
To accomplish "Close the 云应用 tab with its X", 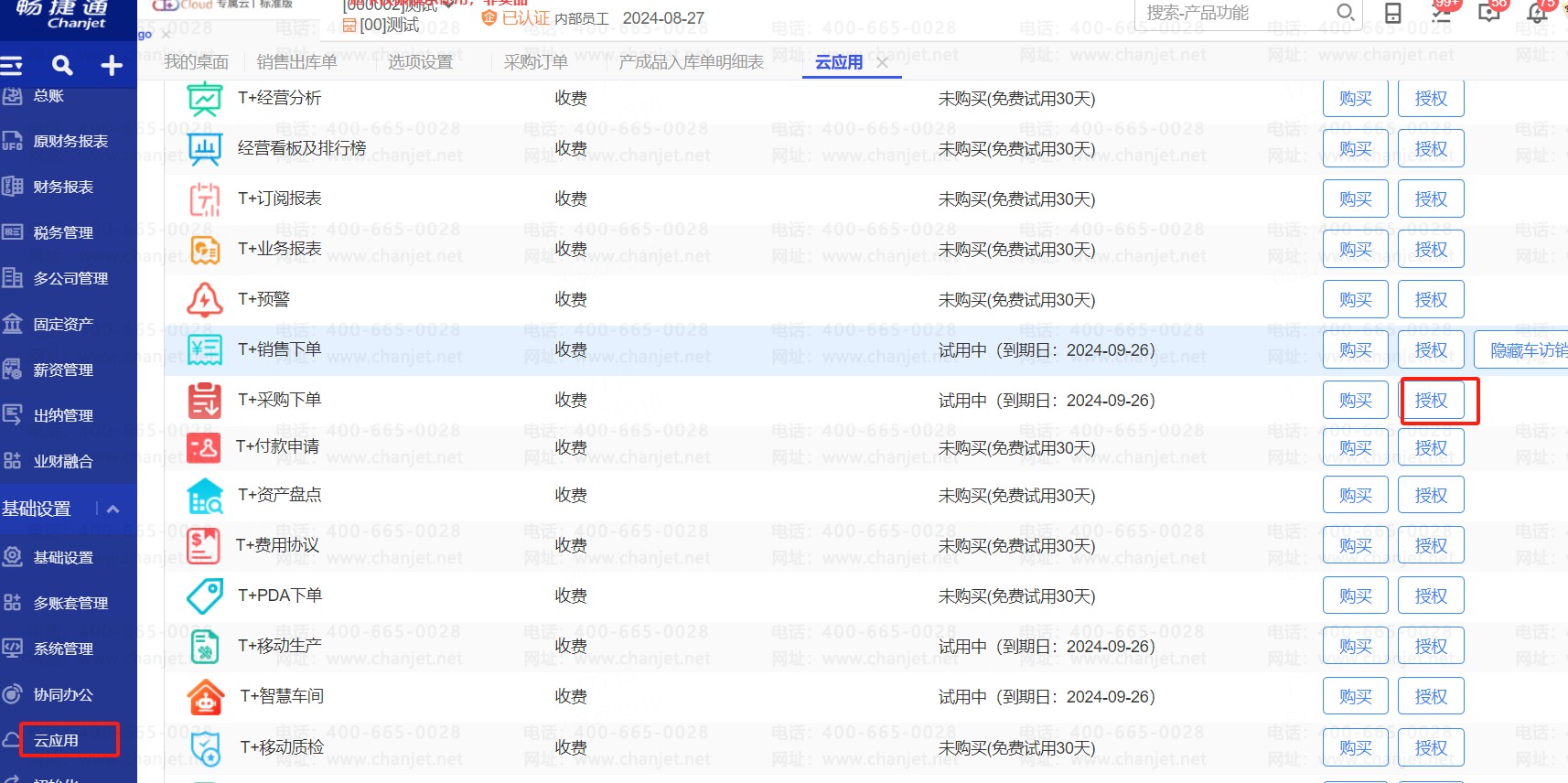I will (x=882, y=62).
